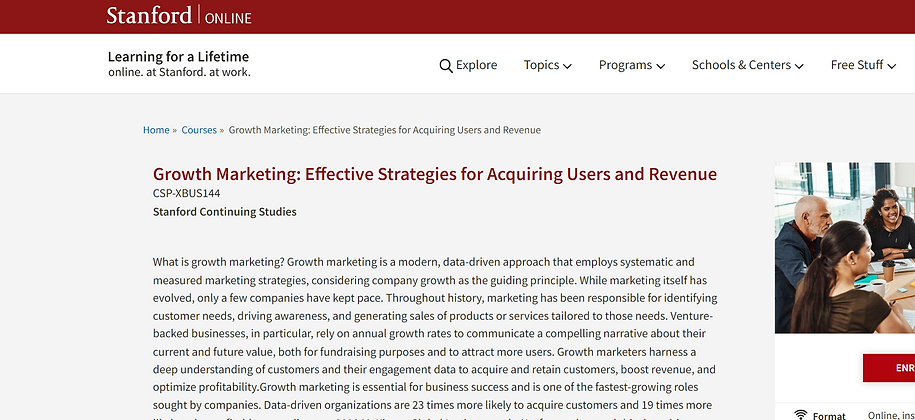This screenshot has width=915, height=420.
Task: Click the course code CSP-XBUS144
Action: [187, 193]
